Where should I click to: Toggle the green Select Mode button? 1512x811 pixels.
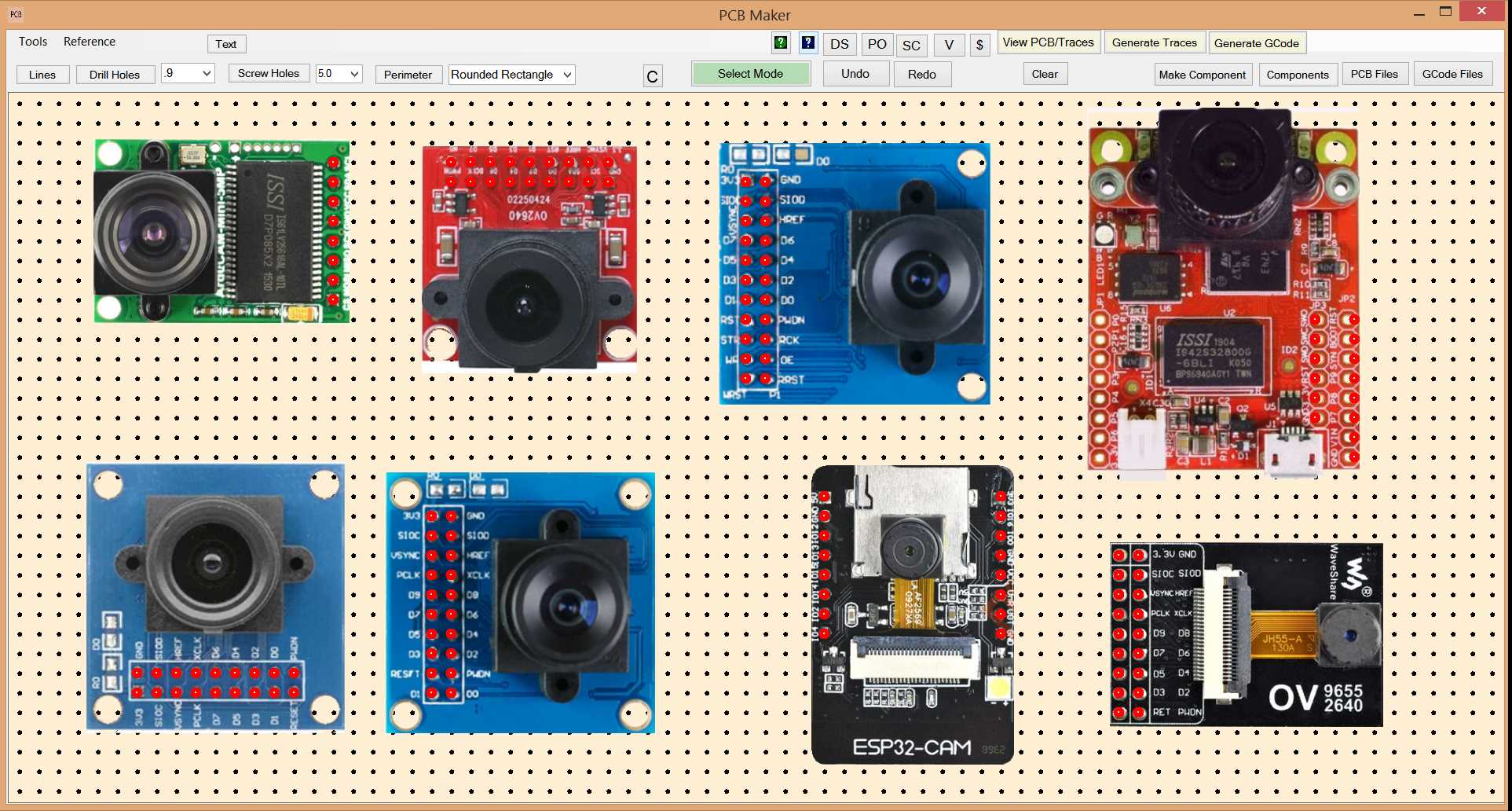click(x=750, y=74)
